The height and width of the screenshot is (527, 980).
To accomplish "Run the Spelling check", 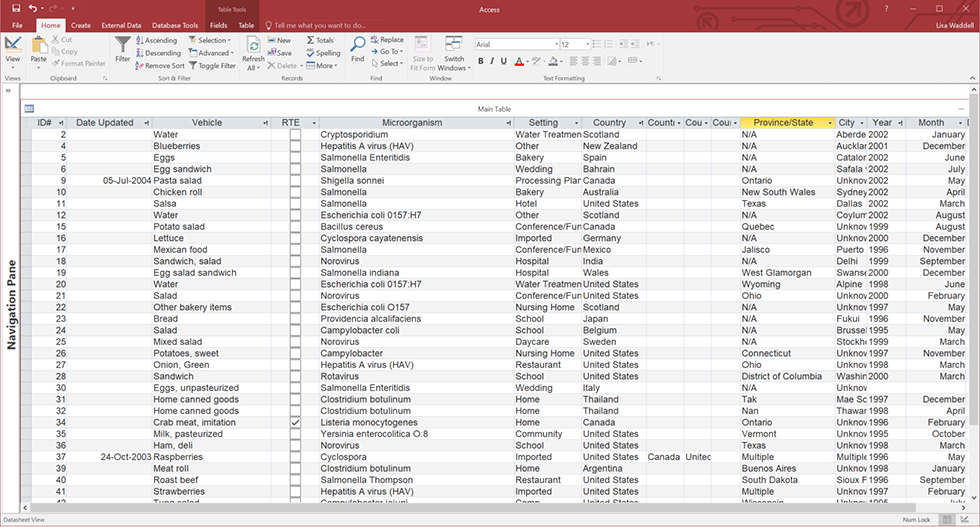I will [x=323, y=53].
